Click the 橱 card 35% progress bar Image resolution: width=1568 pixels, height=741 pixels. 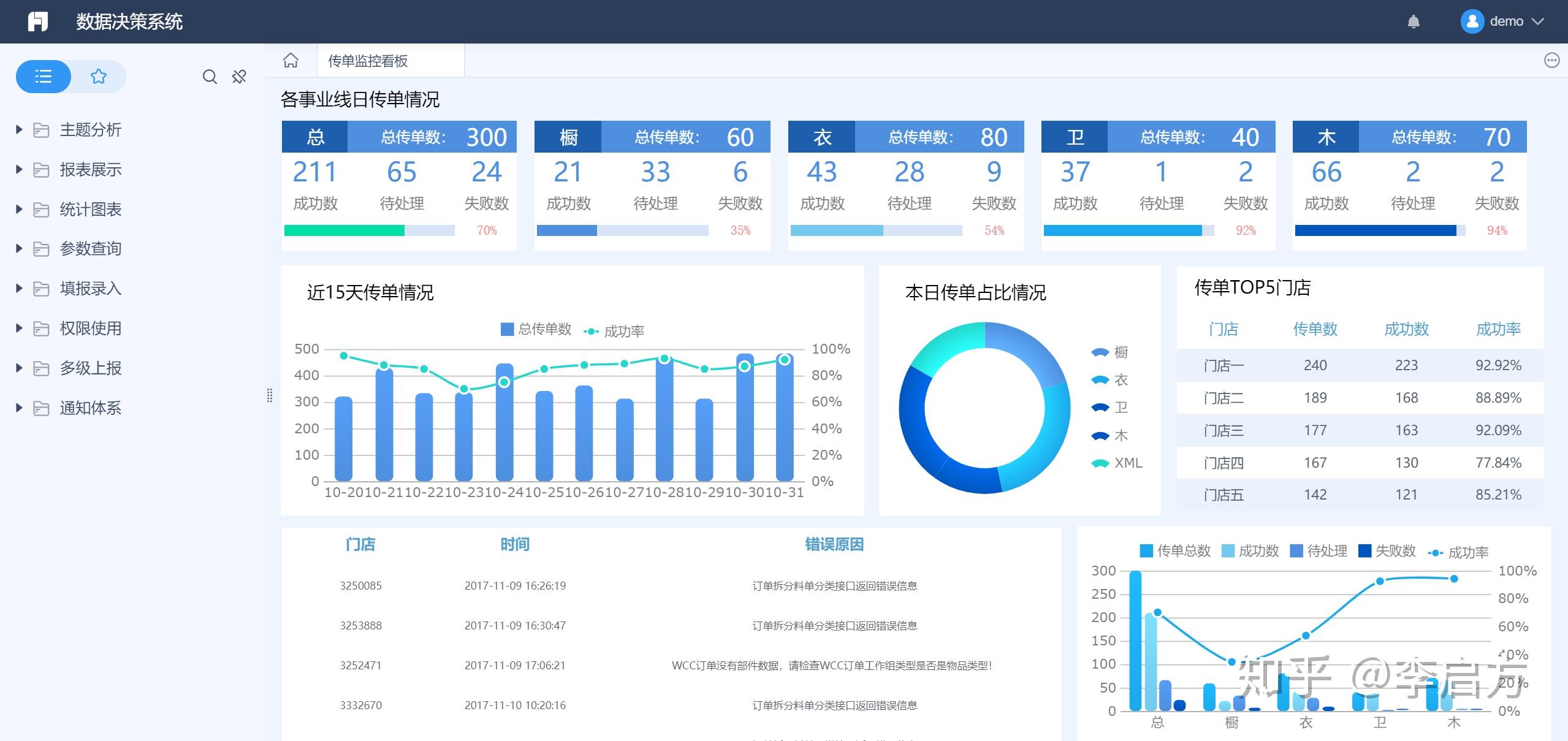623,230
